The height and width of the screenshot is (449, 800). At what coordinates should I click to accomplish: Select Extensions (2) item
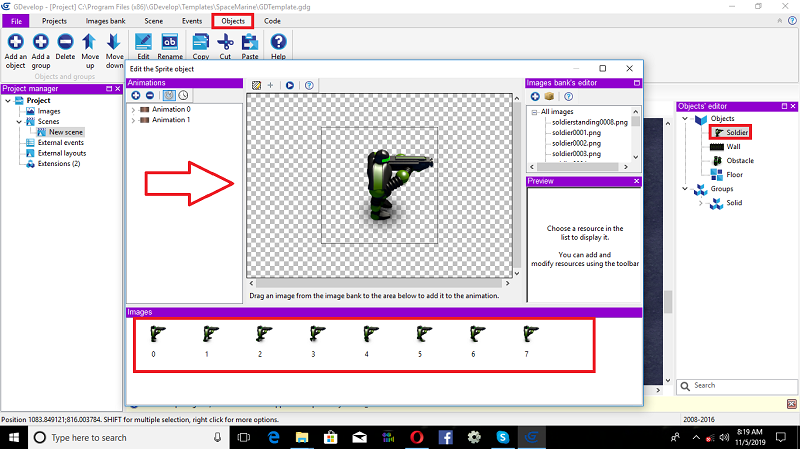click(59, 164)
